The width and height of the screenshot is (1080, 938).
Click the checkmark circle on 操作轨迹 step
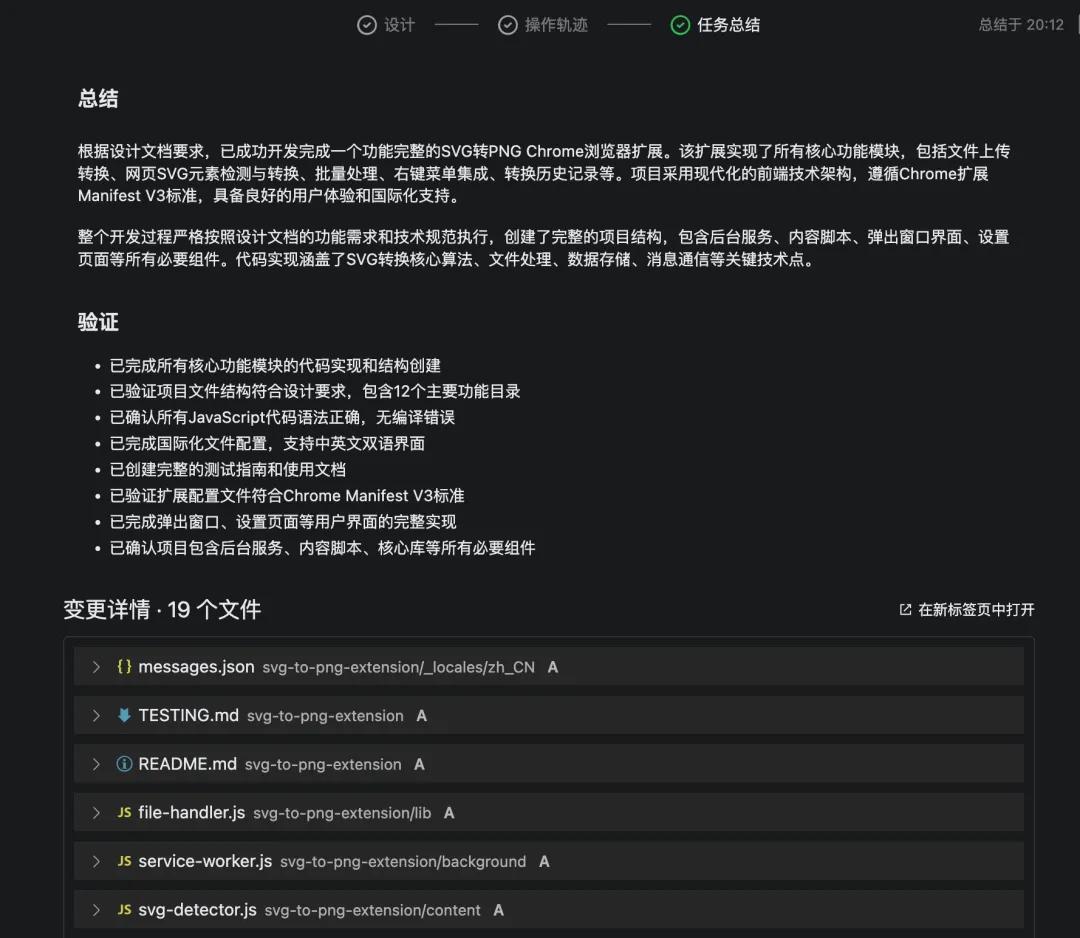(x=509, y=24)
